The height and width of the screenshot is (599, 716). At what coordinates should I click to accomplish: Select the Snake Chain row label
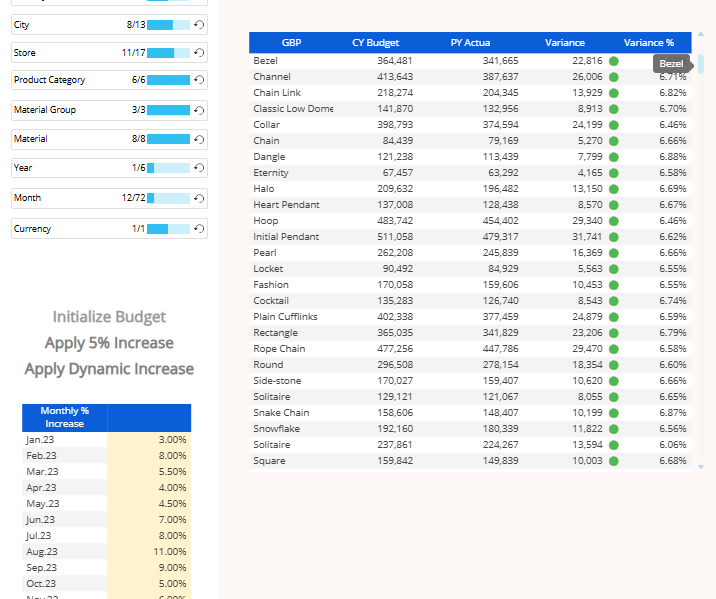pos(281,413)
